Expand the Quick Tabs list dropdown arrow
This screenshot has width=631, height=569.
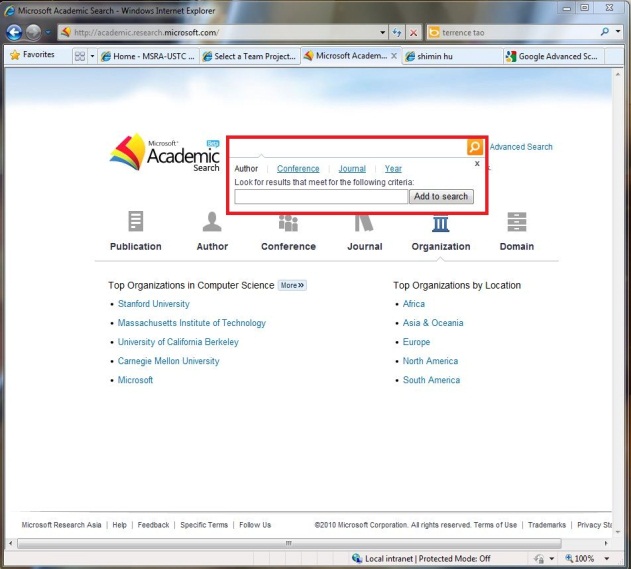(x=92, y=56)
